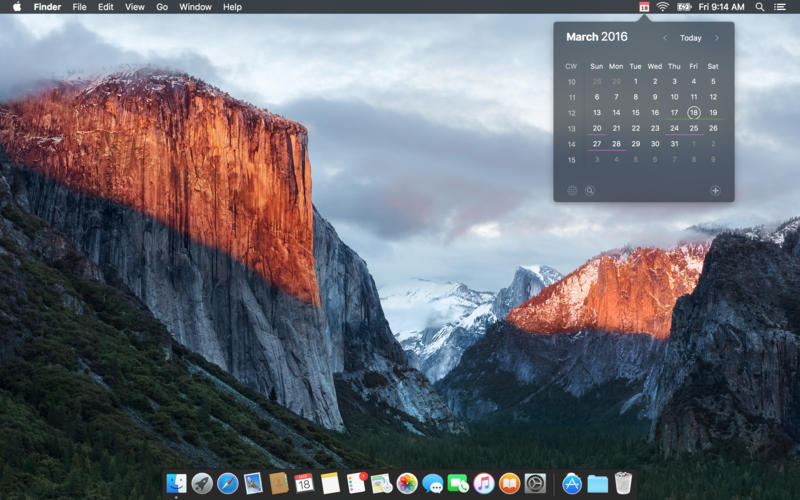The width and height of the screenshot is (800, 500).
Task: Select March 29 in the calendar grid
Action: pos(635,144)
